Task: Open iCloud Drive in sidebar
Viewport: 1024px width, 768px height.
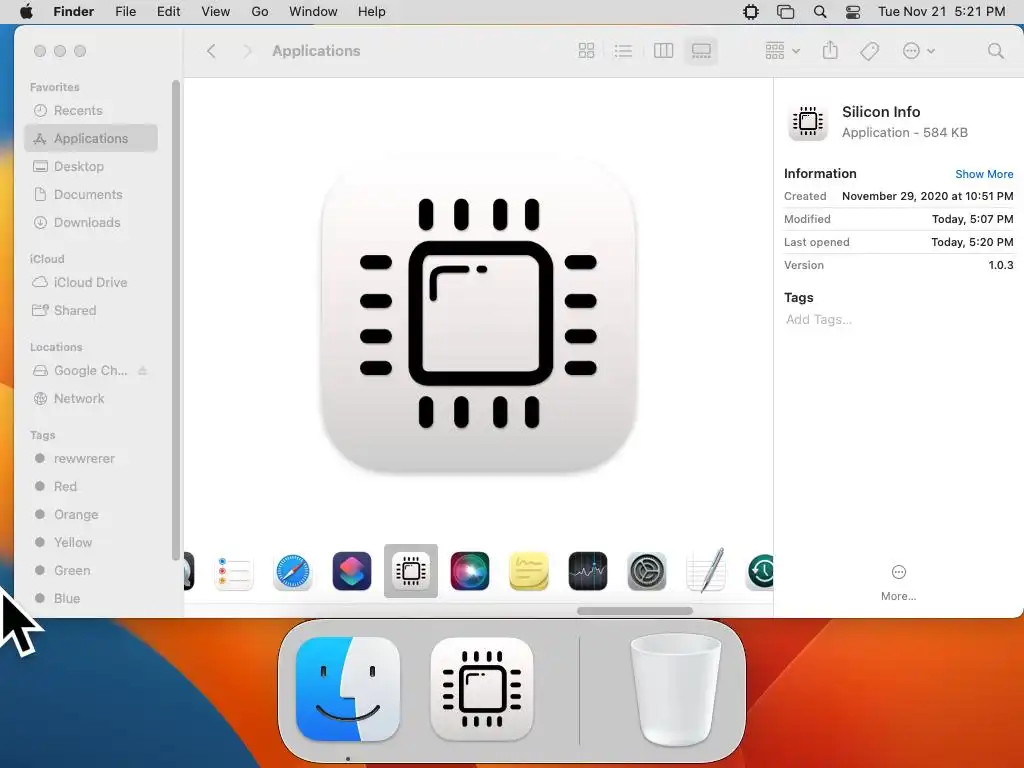Action: [x=91, y=282]
